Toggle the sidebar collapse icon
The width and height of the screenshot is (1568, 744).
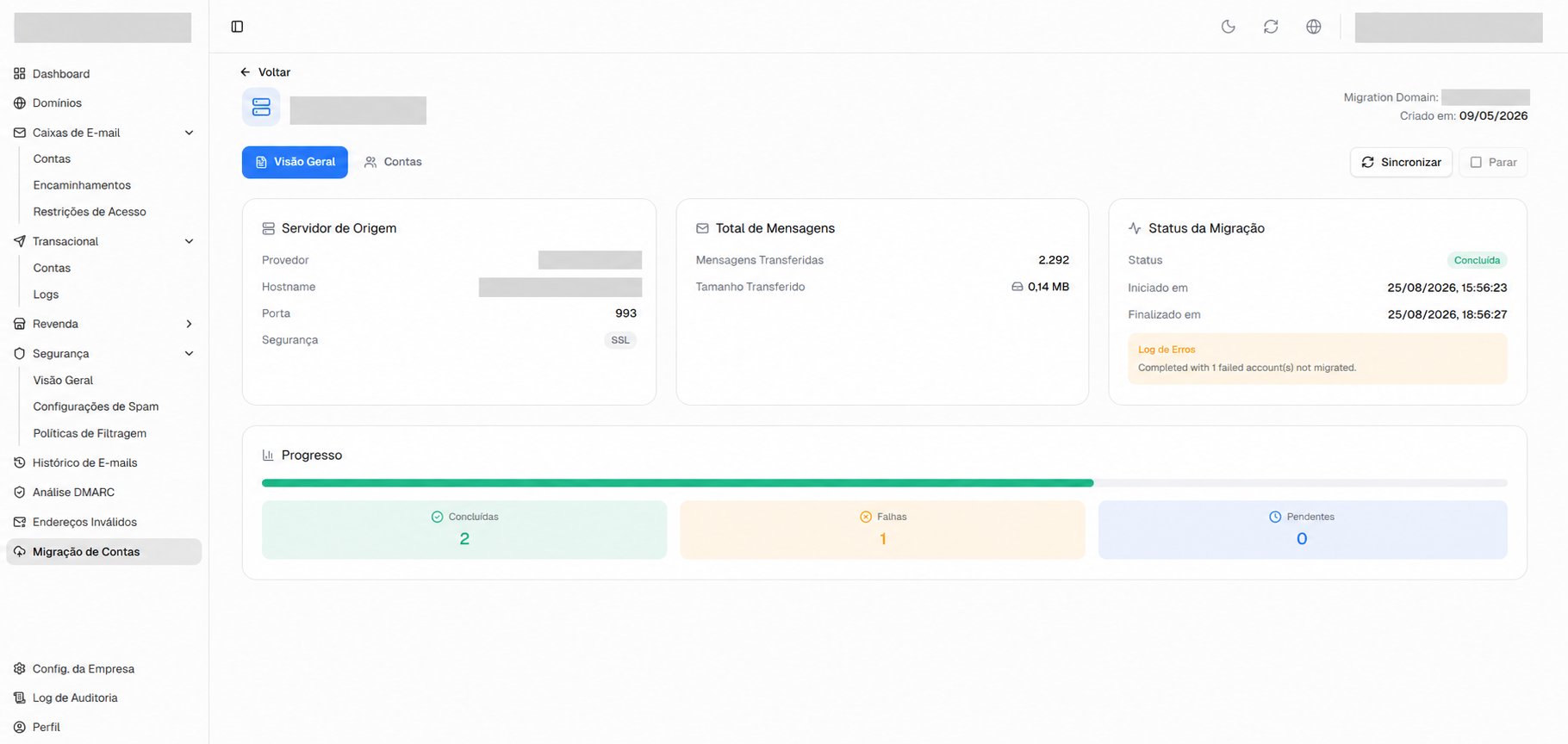point(238,27)
